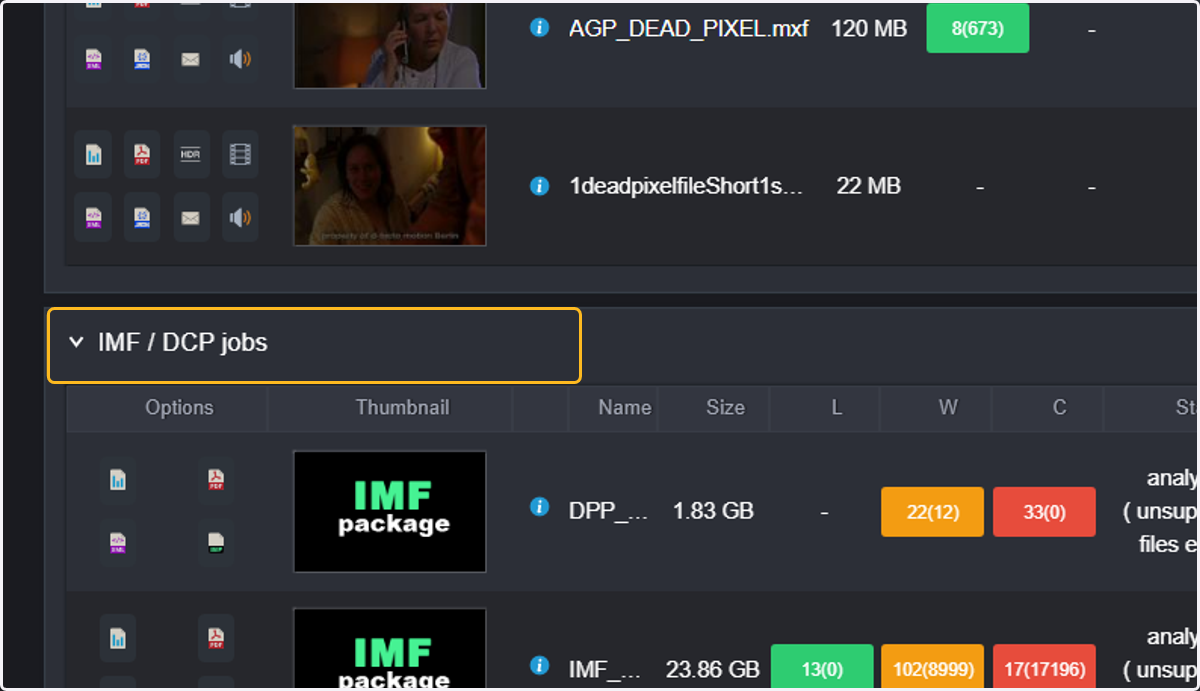
Task: Open the IMF package thumbnail for 23.86 GB job
Action: [x=390, y=650]
